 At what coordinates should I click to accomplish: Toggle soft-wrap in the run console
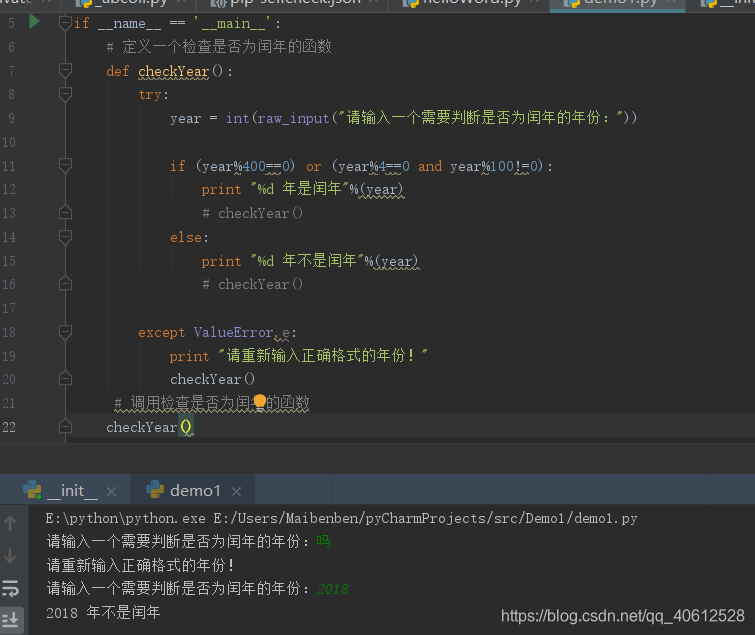click(10, 588)
